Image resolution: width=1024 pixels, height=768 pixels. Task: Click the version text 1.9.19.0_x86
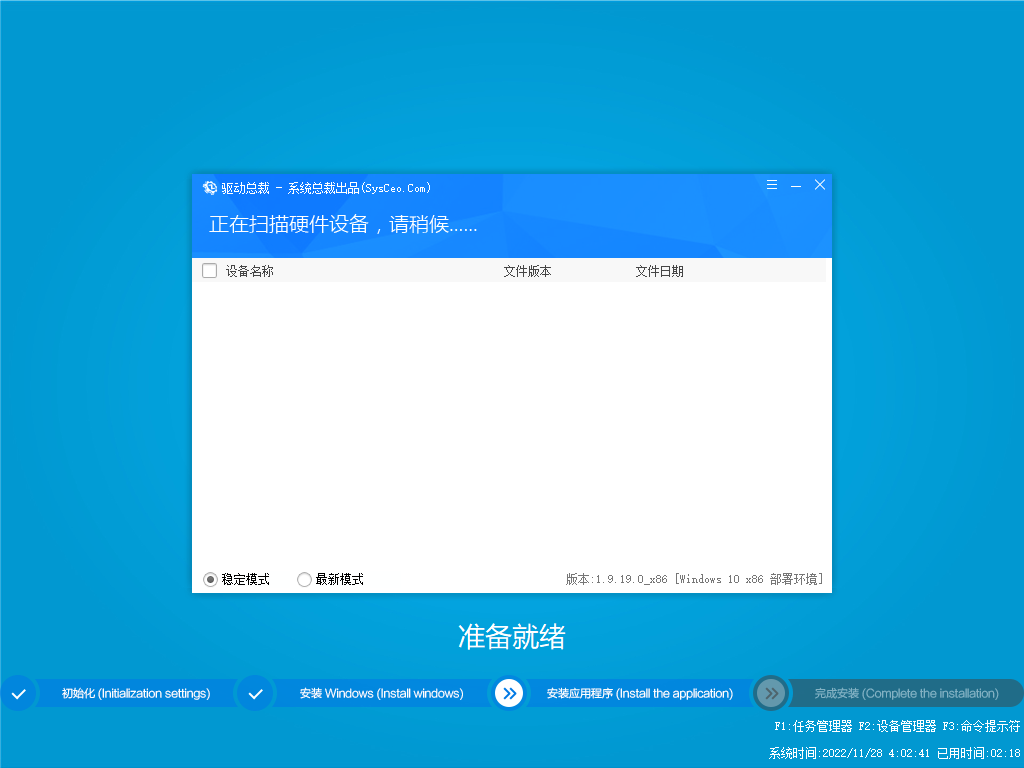click(x=631, y=579)
